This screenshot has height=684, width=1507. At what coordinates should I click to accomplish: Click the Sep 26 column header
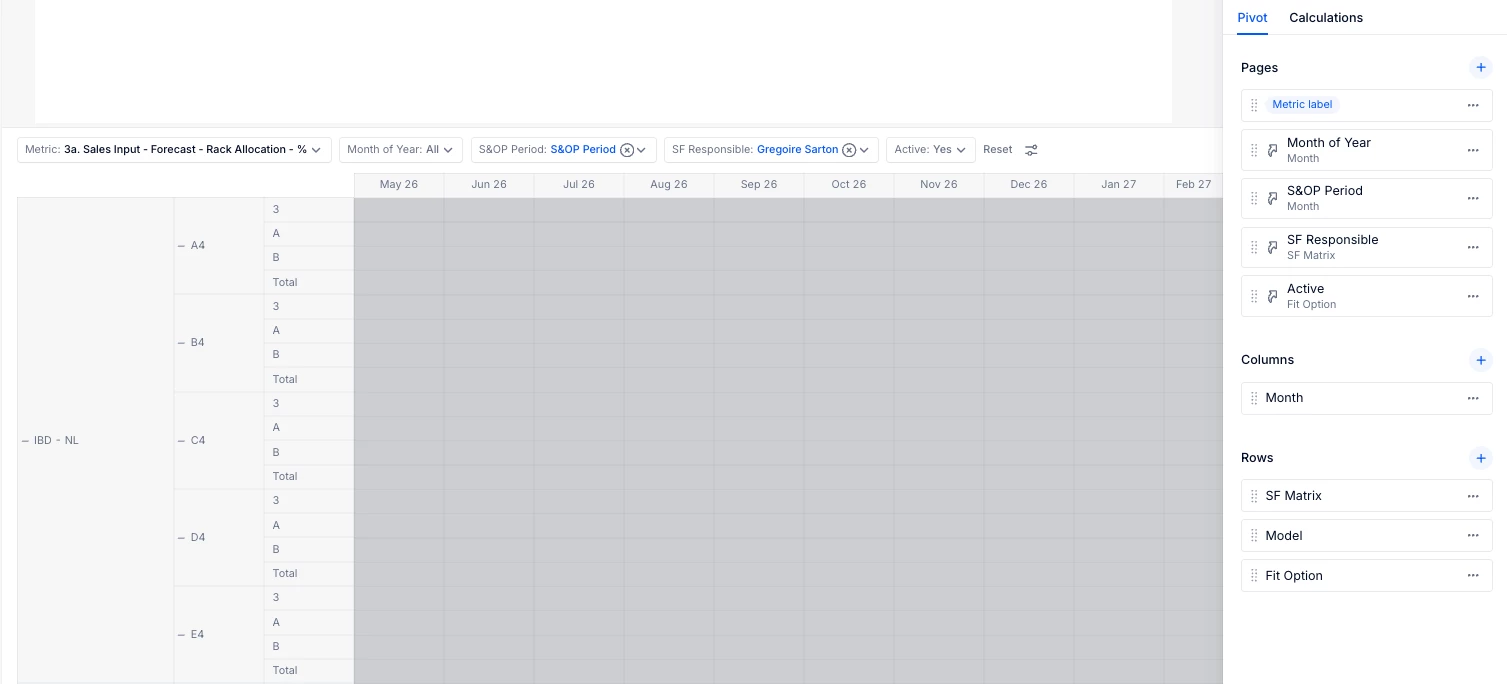click(x=759, y=185)
